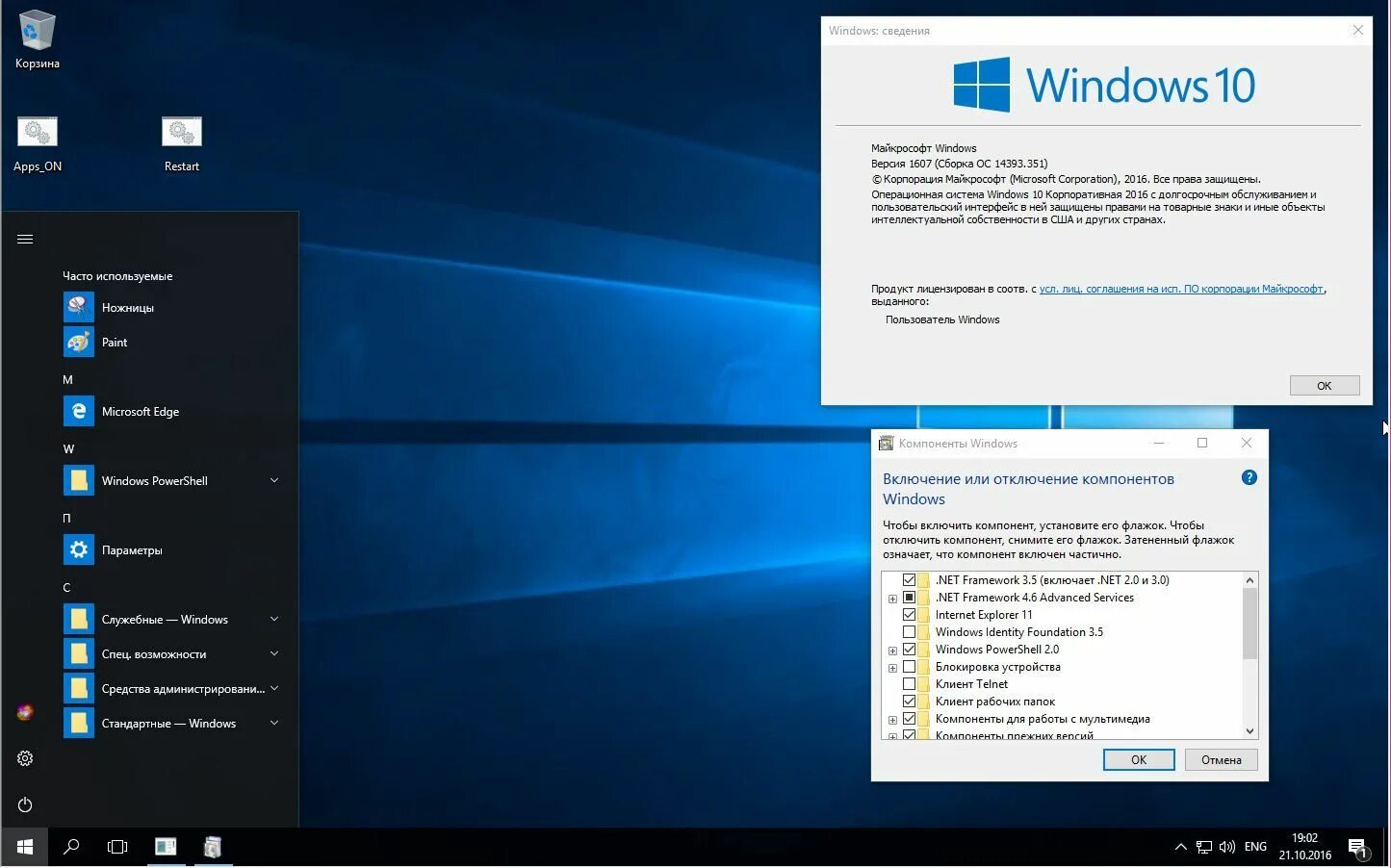Show hidden tray icons arrow
1391x868 pixels.
point(1181,847)
